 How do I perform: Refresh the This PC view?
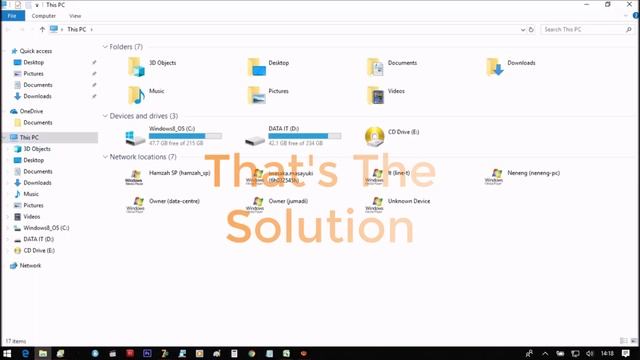531,29
